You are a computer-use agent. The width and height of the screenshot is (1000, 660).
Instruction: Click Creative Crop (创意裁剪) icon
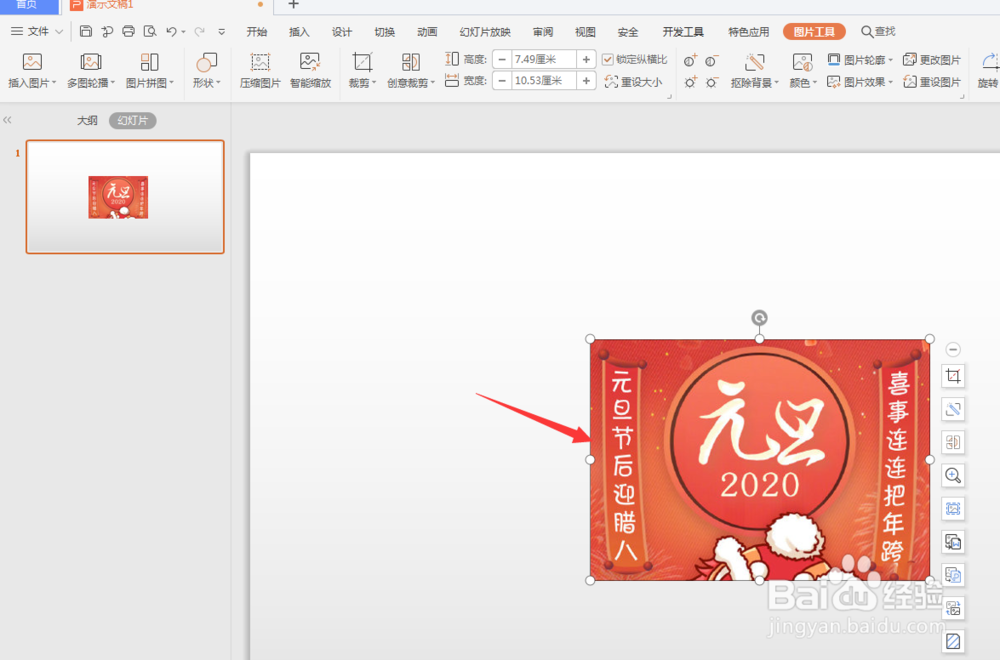click(411, 62)
